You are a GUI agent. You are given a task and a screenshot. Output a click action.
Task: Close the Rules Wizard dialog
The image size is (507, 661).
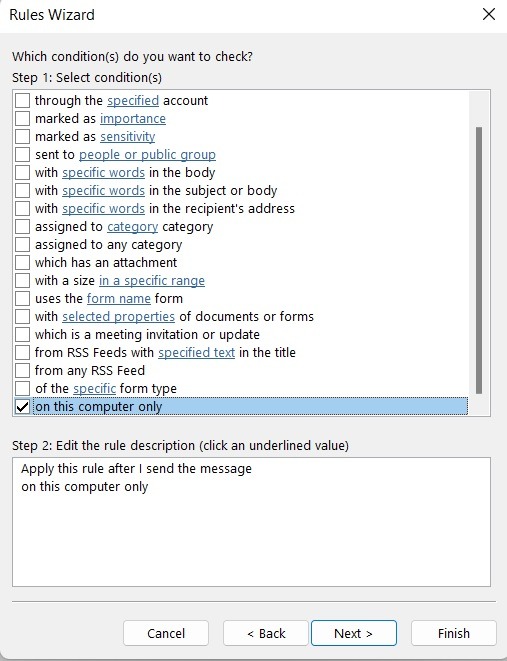[488, 14]
